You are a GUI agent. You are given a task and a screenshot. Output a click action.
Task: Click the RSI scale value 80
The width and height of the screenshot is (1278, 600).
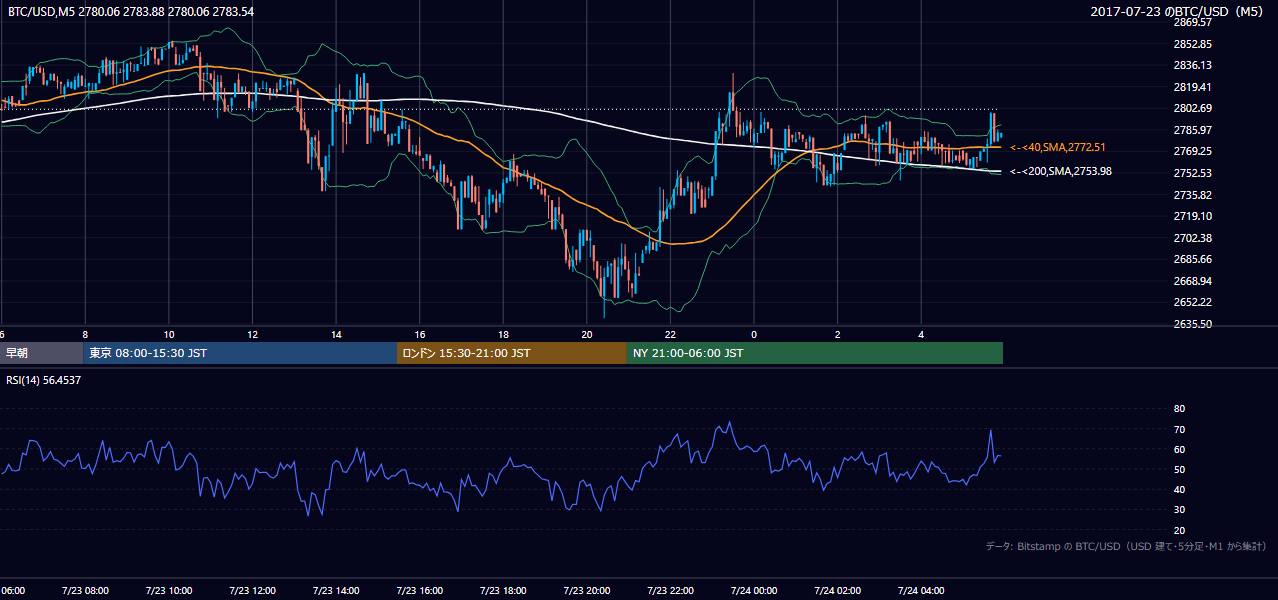[1179, 409]
